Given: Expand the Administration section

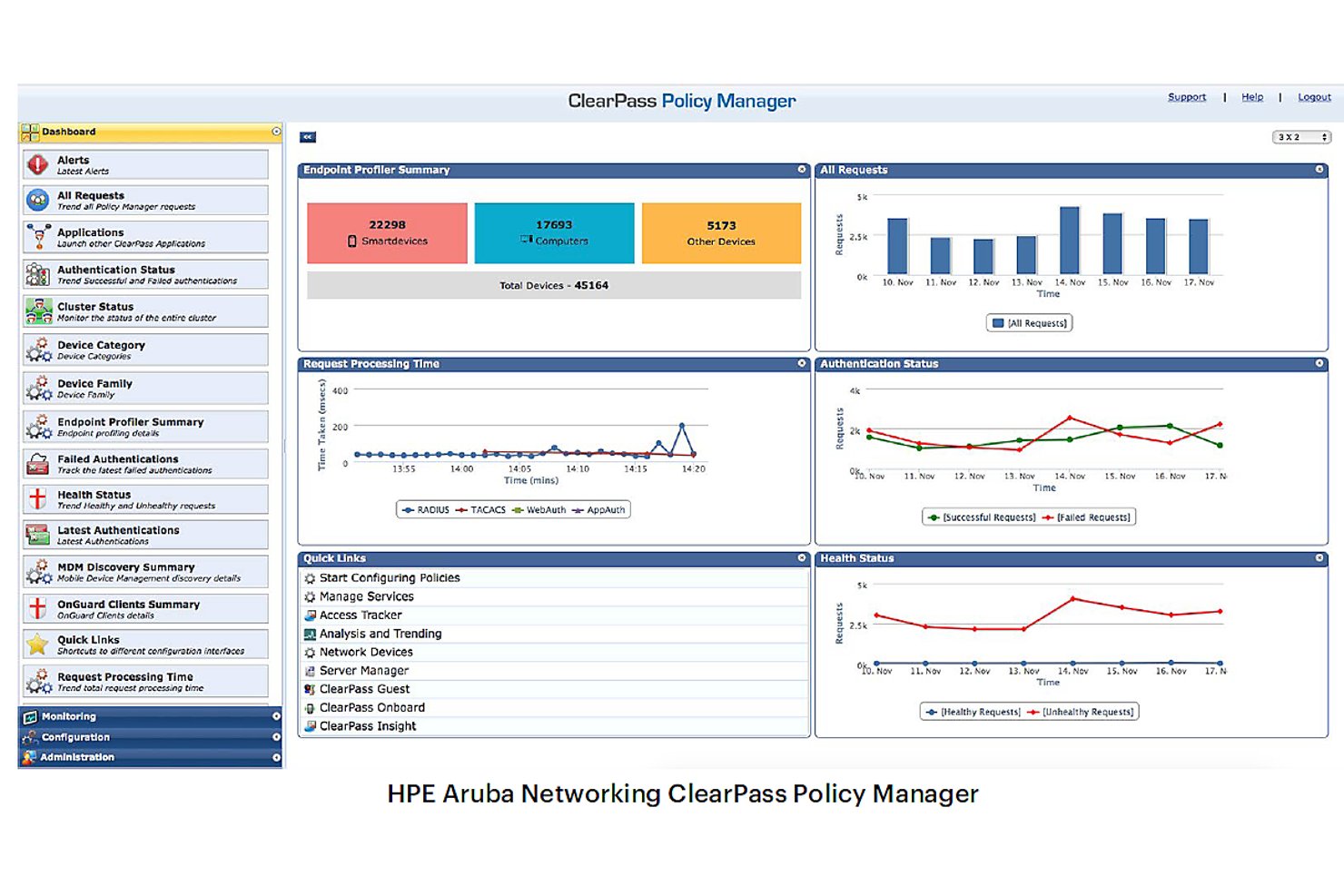Looking at the screenshot, I should click(276, 757).
